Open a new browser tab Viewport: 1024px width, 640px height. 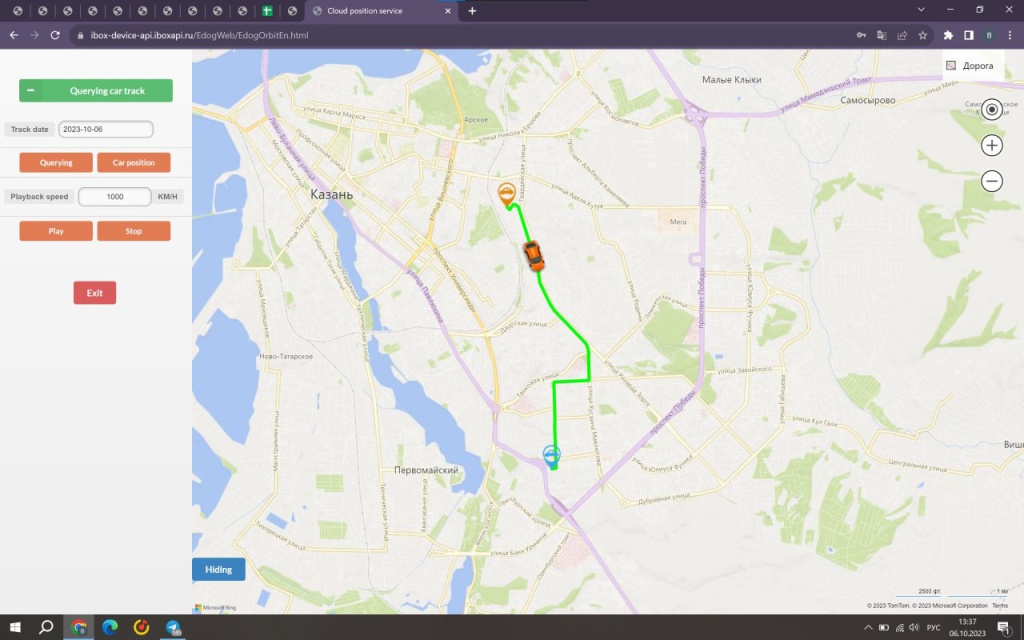472,11
